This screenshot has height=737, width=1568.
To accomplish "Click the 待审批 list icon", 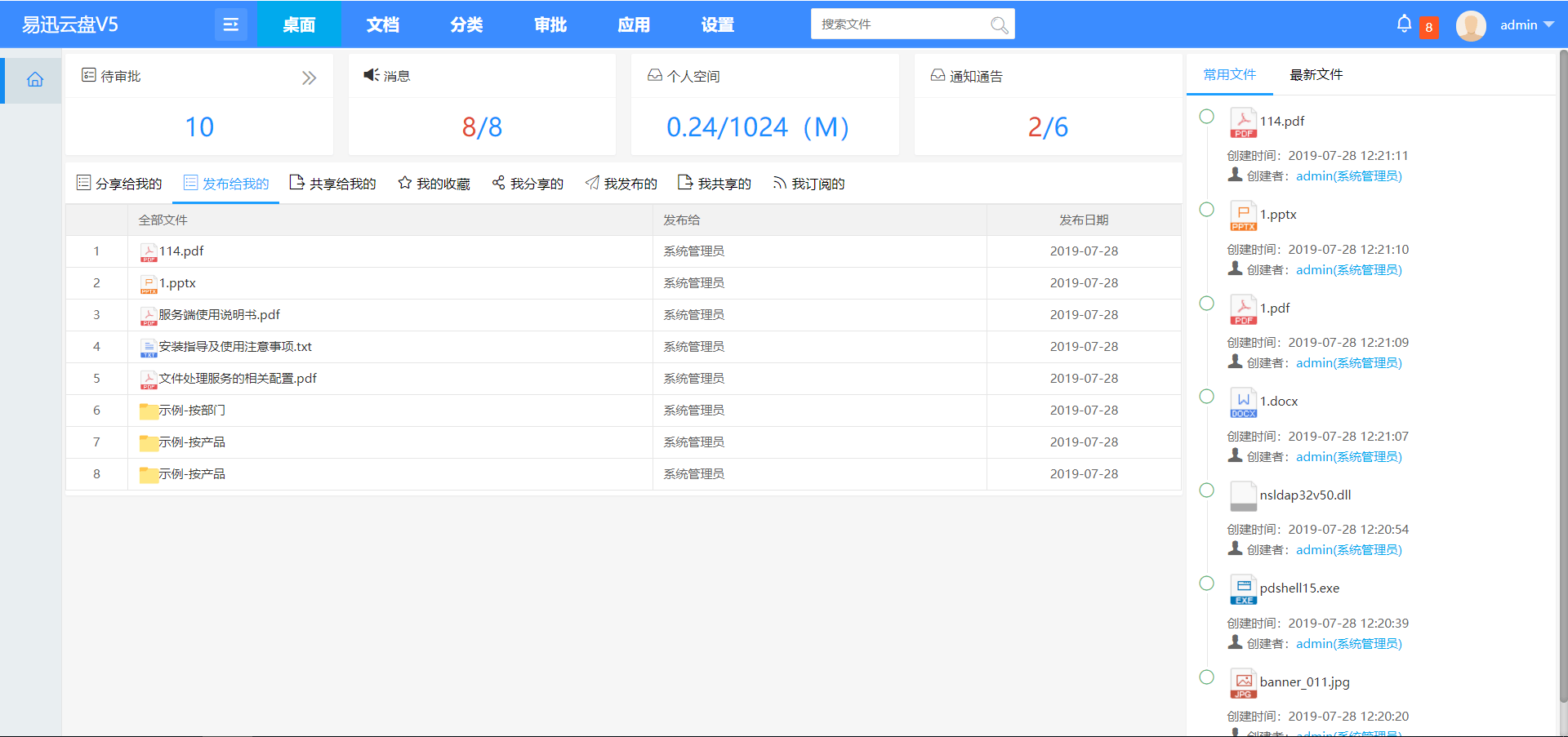I will [x=88, y=75].
